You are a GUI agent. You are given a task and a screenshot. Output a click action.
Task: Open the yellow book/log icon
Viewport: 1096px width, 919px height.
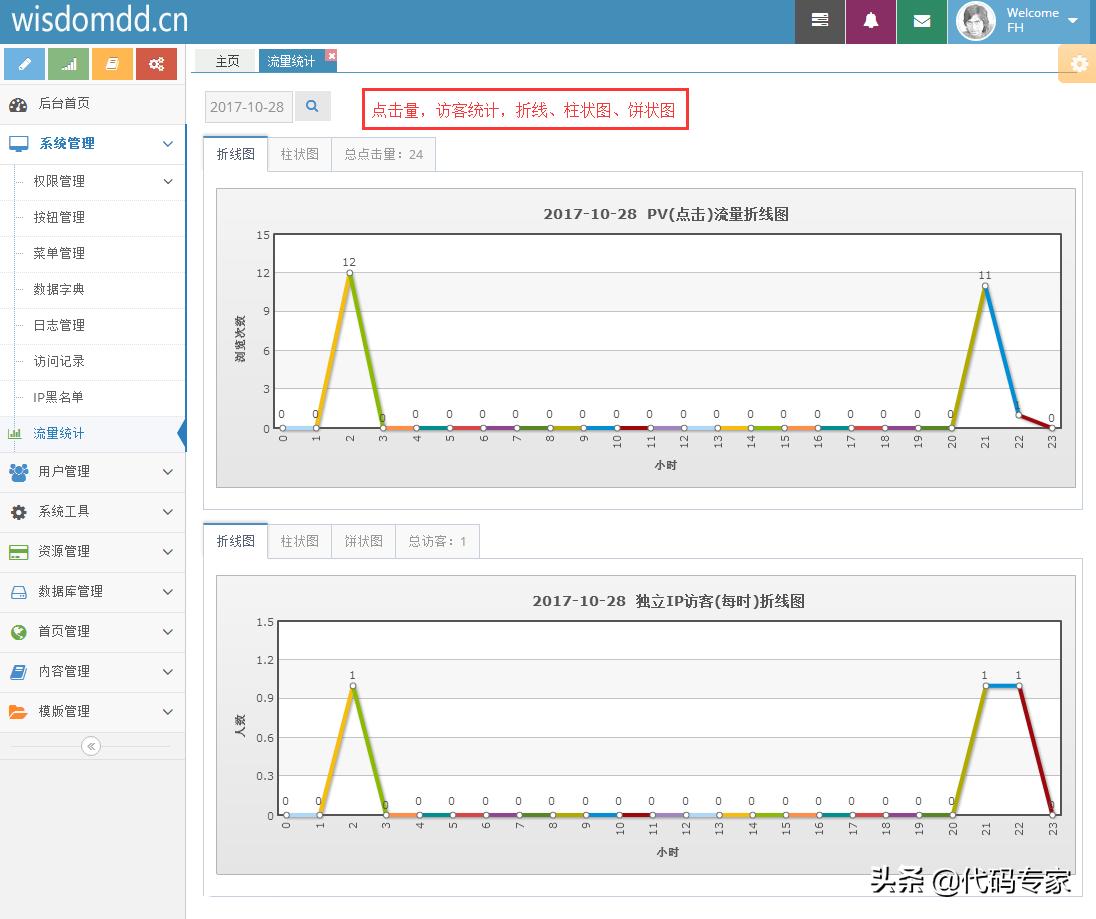[x=112, y=62]
